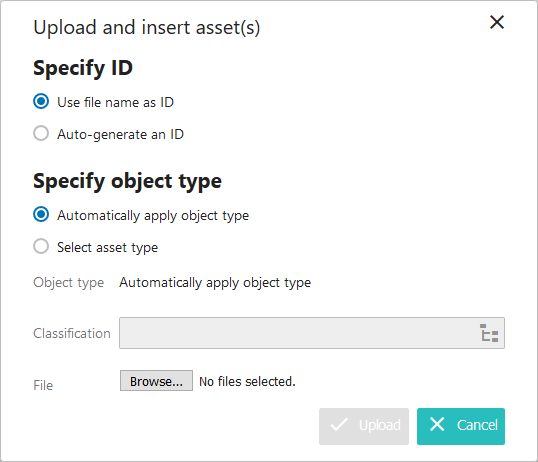Cancel the asset upload

pos(461,426)
